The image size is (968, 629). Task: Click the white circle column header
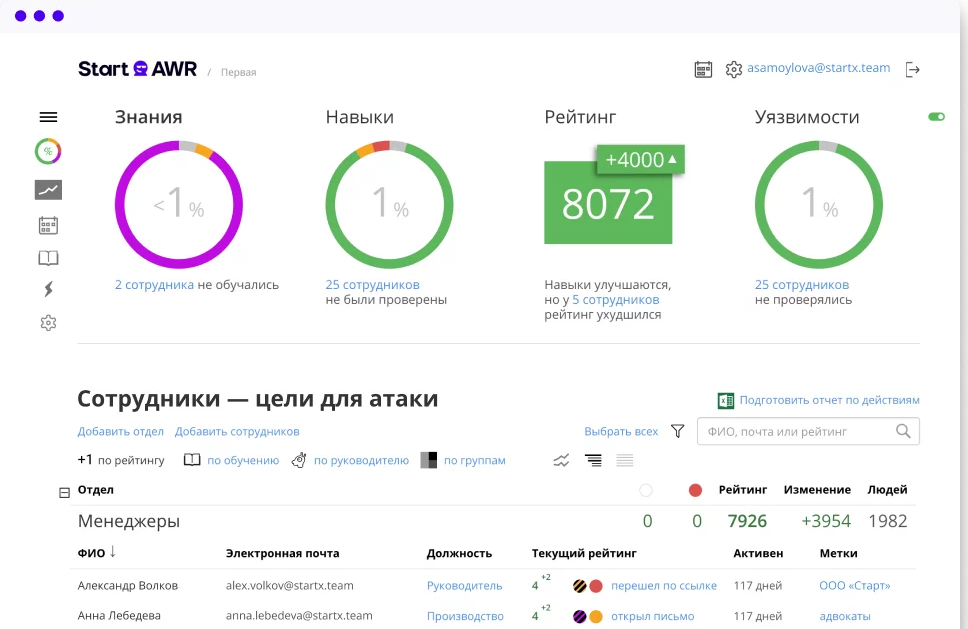(x=646, y=490)
